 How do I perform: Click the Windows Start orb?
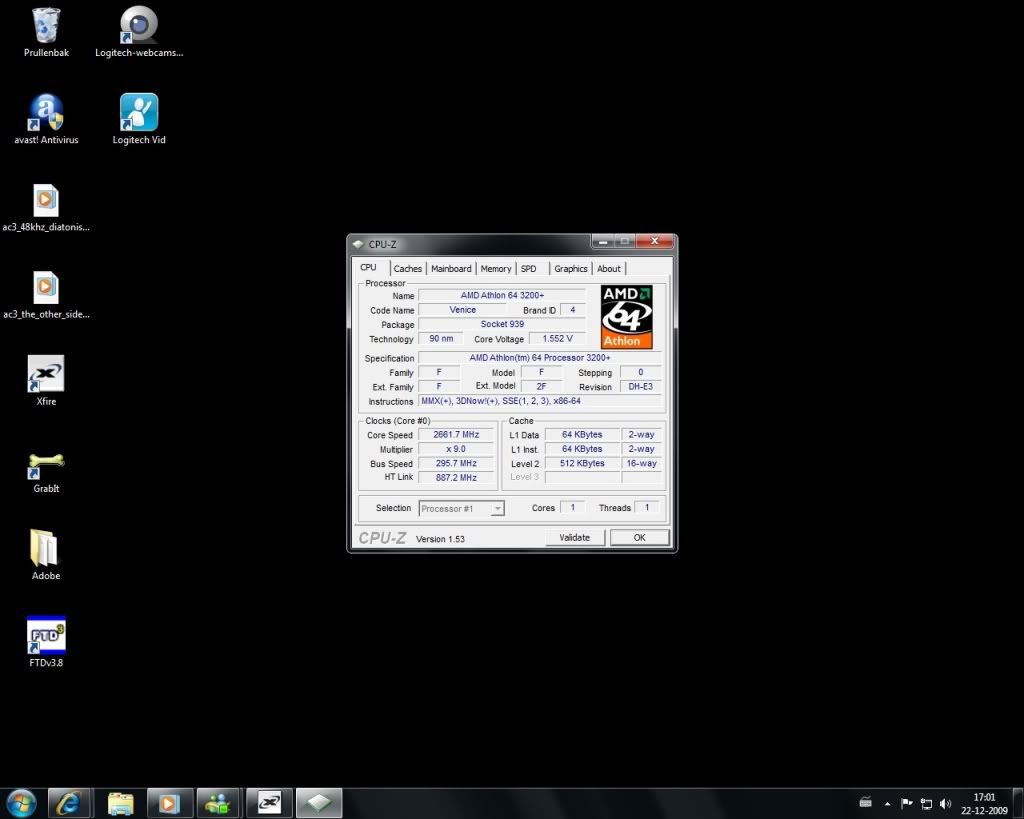22,803
